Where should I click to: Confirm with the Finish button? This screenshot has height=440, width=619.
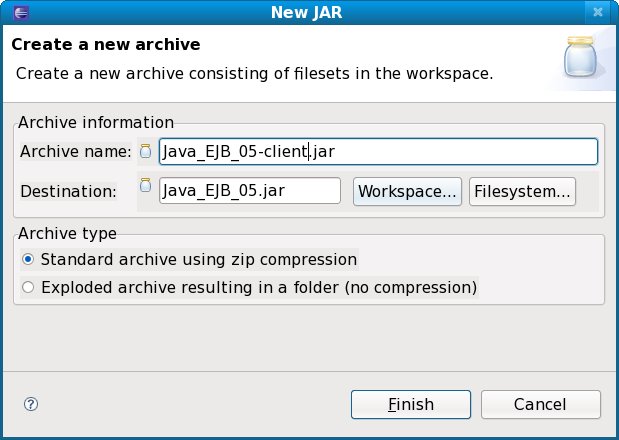tap(411, 404)
